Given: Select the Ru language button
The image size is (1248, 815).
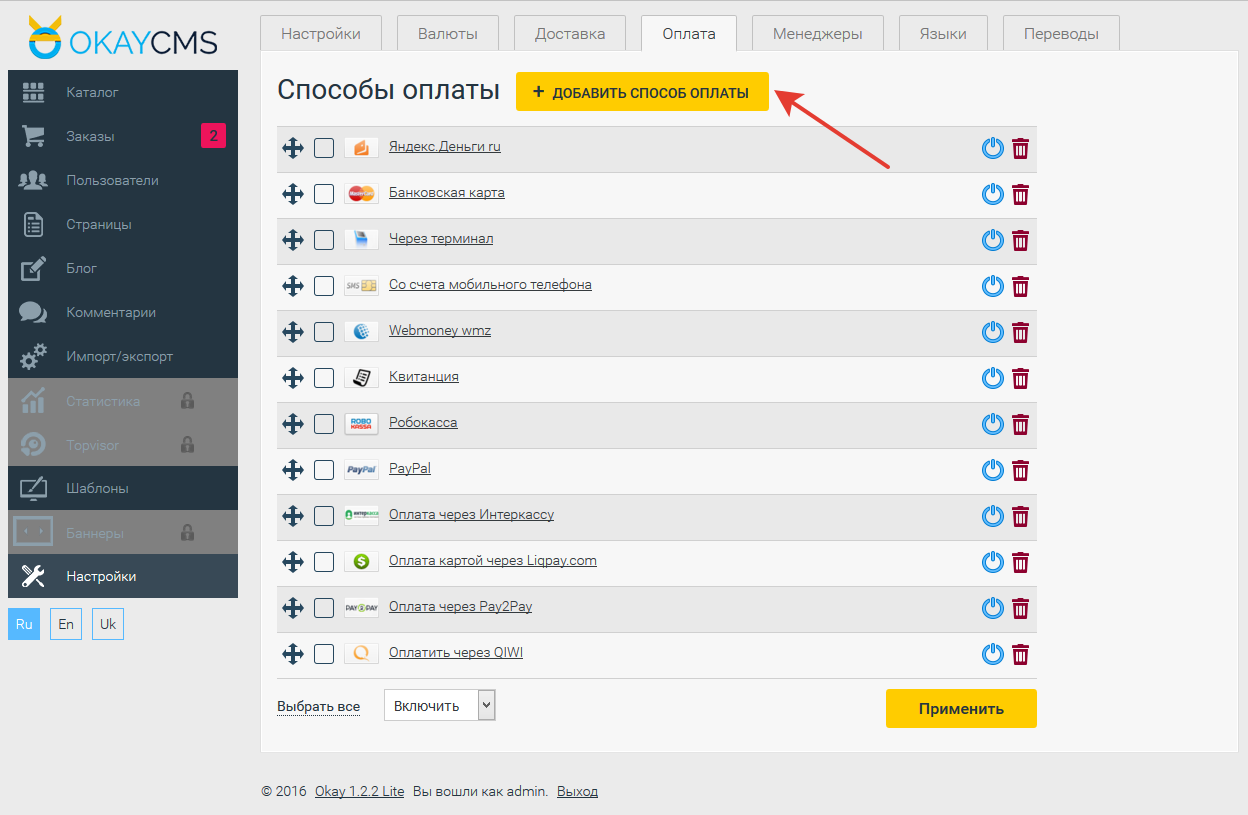Looking at the screenshot, I should pos(24,624).
